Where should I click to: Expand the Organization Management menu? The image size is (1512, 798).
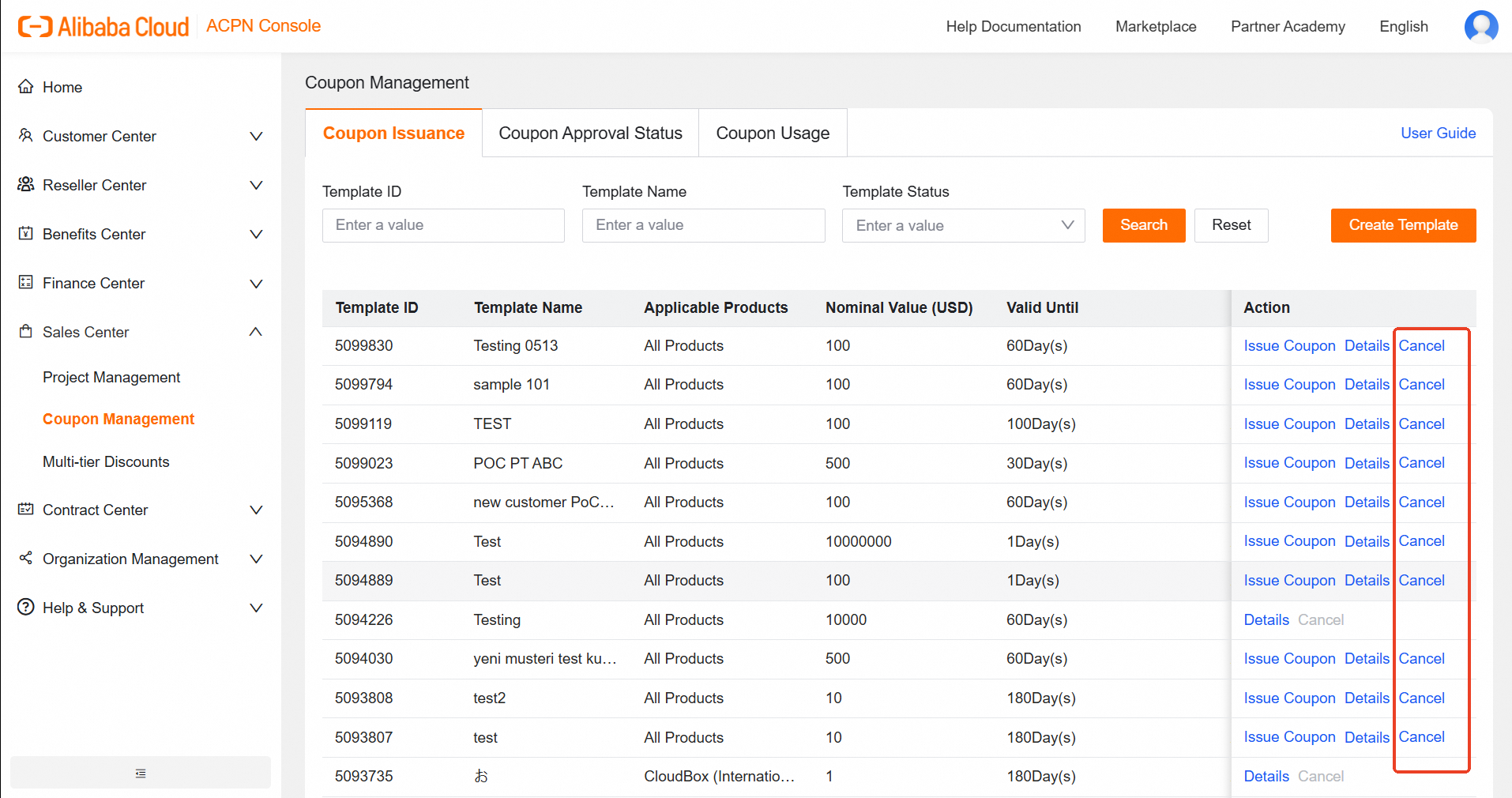256,559
